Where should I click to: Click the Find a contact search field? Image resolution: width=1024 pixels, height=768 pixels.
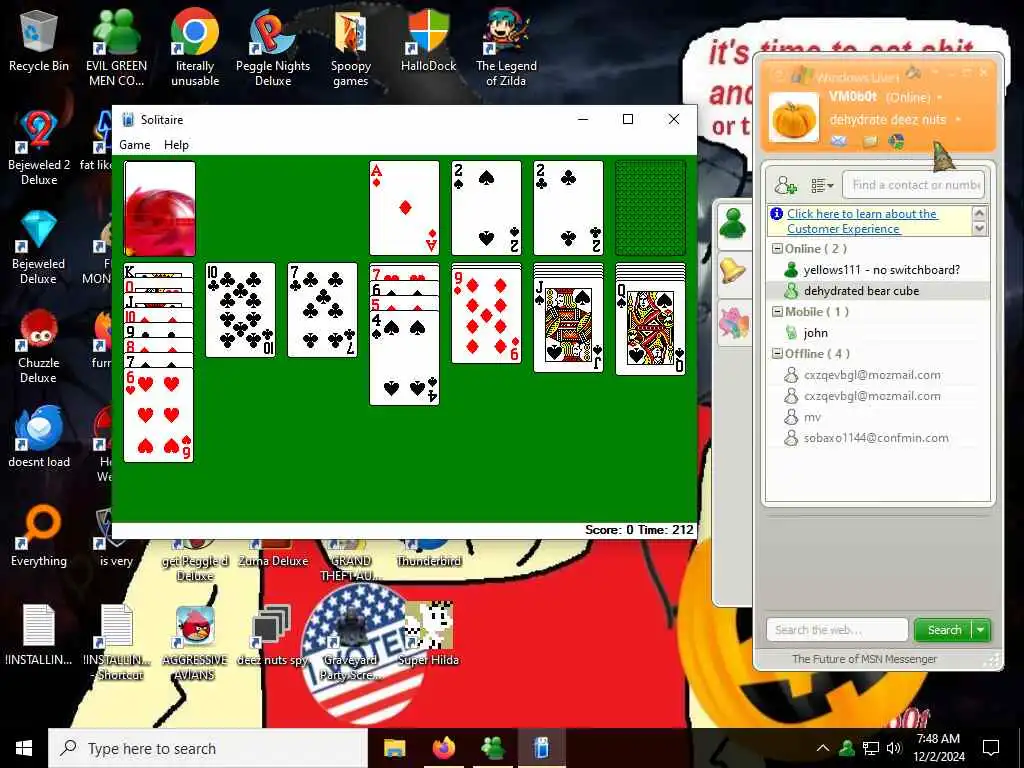(x=913, y=185)
